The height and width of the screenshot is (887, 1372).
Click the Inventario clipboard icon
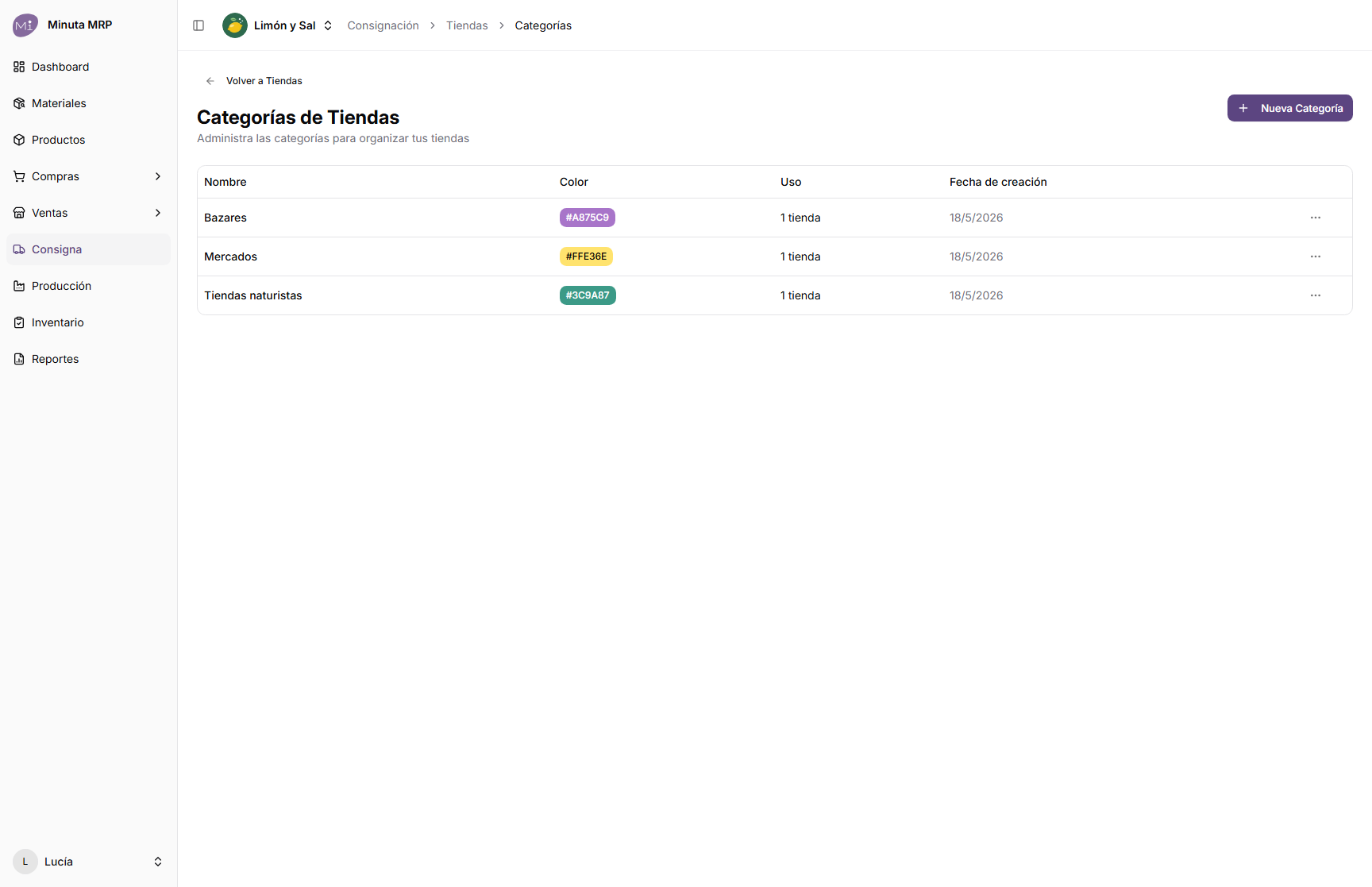[x=19, y=322]
